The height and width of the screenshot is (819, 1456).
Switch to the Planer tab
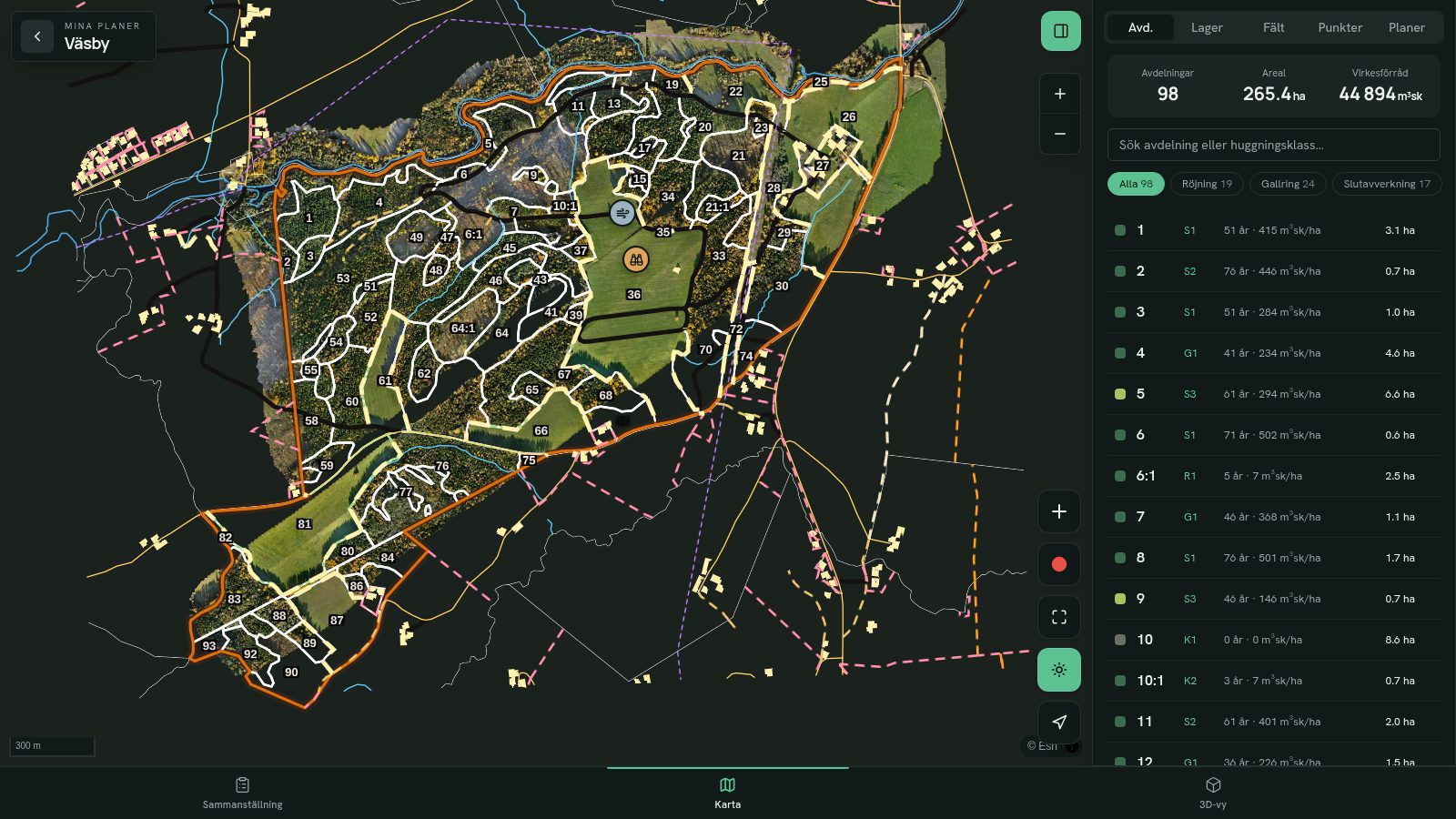tap(1406, 27)
